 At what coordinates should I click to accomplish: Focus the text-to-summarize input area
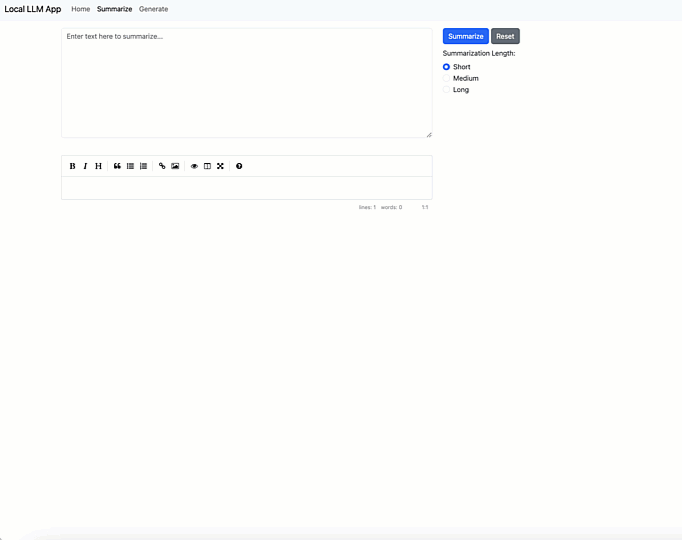coord(247,83)
